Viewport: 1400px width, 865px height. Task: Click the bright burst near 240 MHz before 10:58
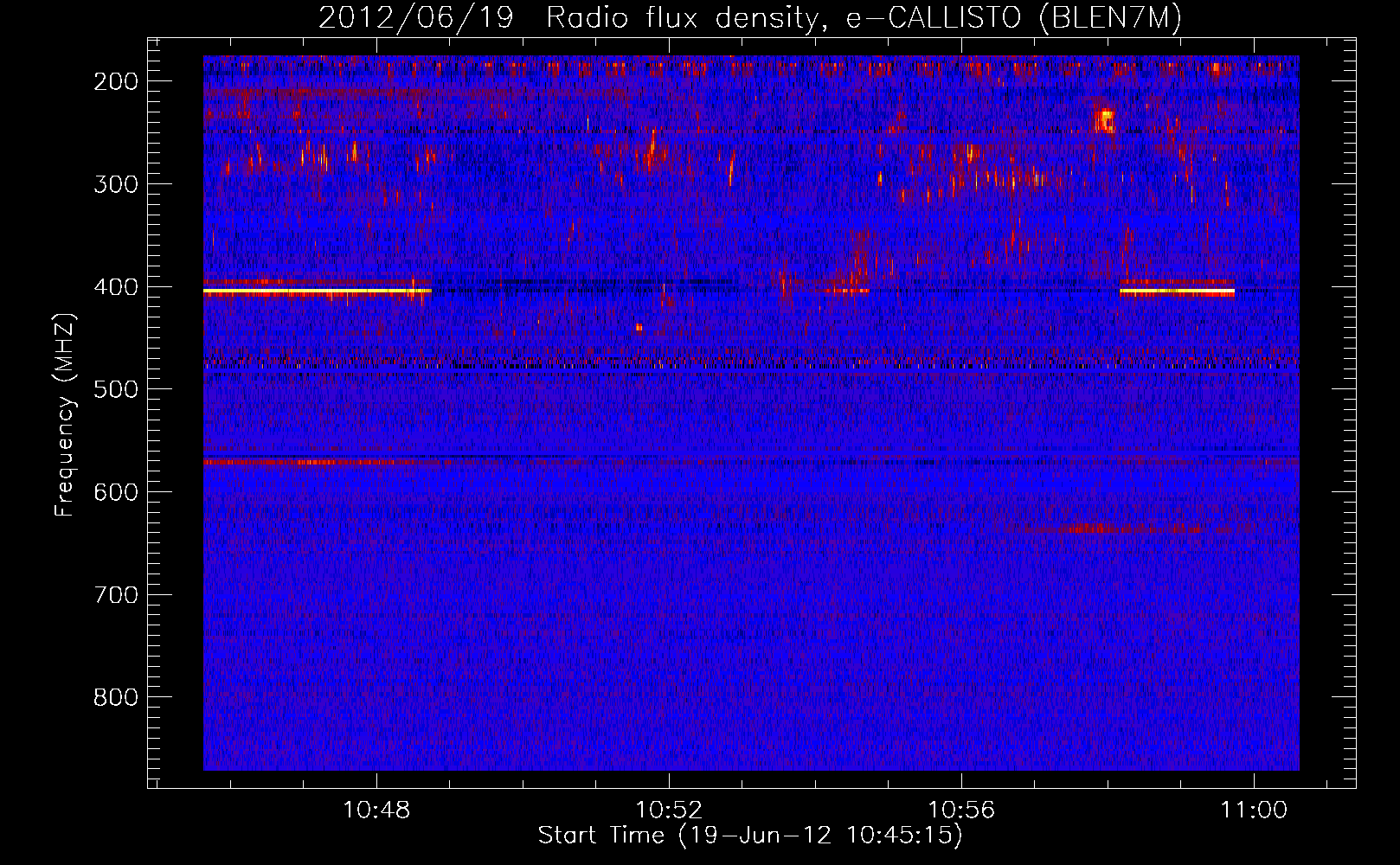click(1104, 119)
